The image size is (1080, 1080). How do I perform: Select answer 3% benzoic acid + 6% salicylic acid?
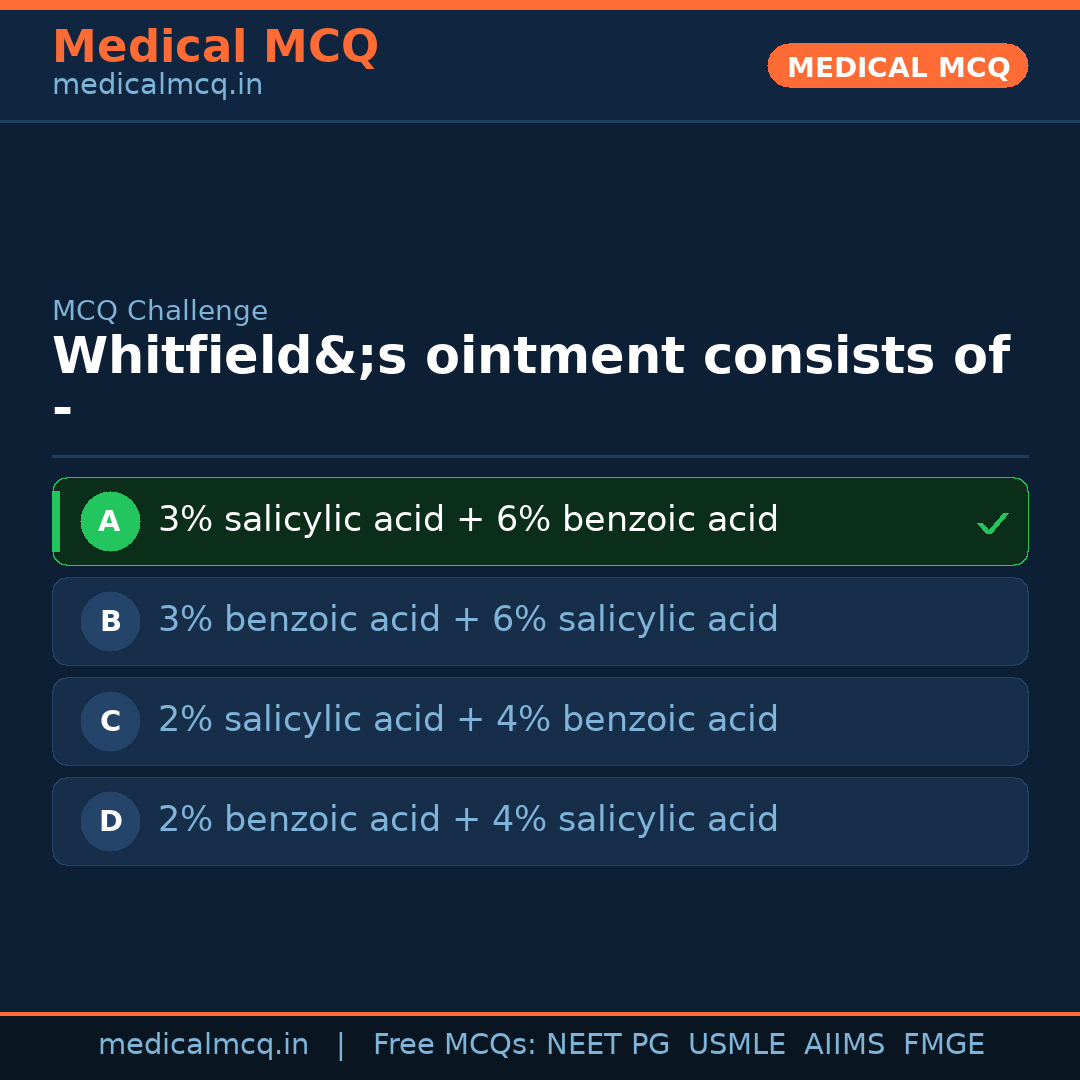[468, 620]
